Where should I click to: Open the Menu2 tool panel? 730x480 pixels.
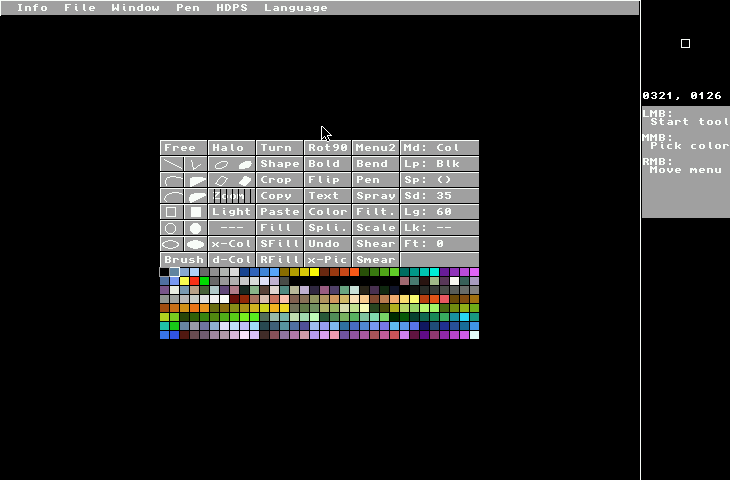(375, 148)
